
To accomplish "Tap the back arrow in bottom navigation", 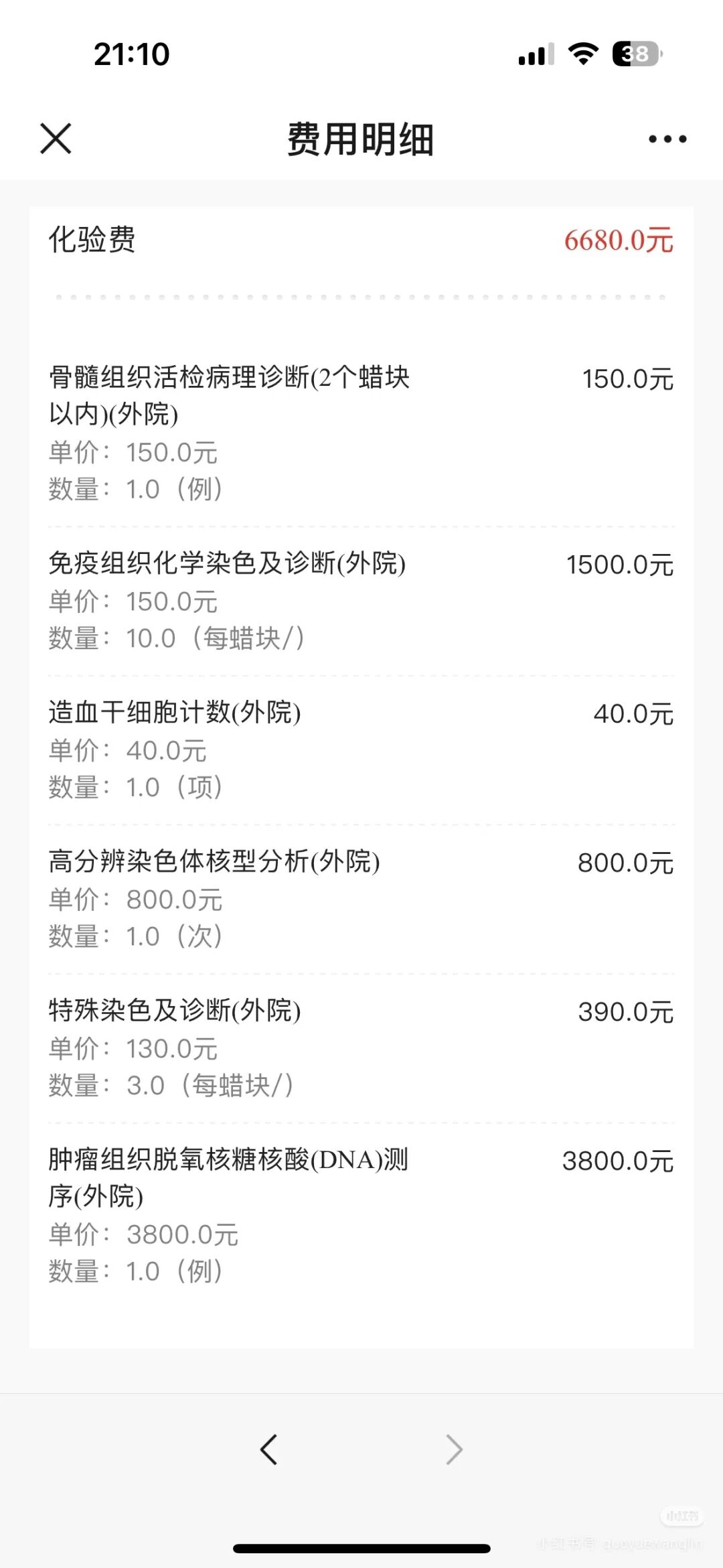I will click(268, 1449).
